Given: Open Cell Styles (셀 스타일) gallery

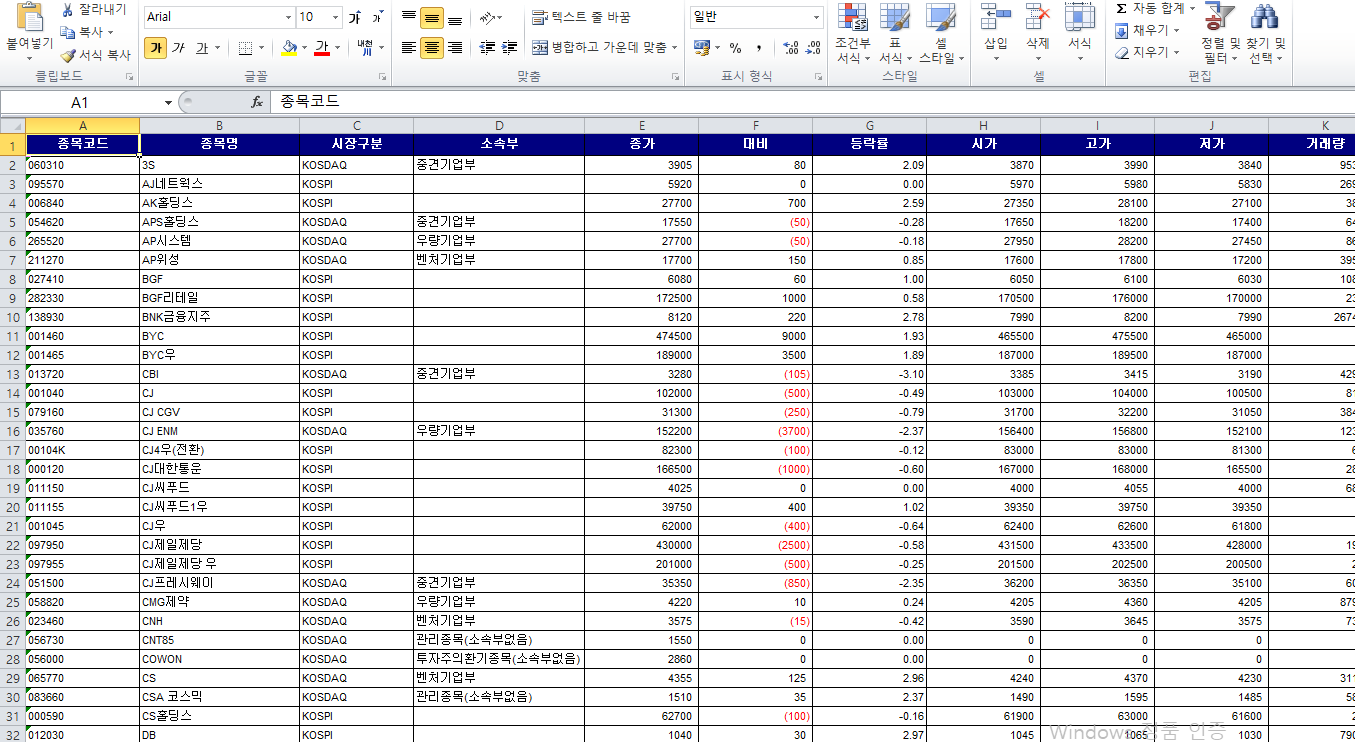Looking at the screenshot, I should (x=941, y=33).
